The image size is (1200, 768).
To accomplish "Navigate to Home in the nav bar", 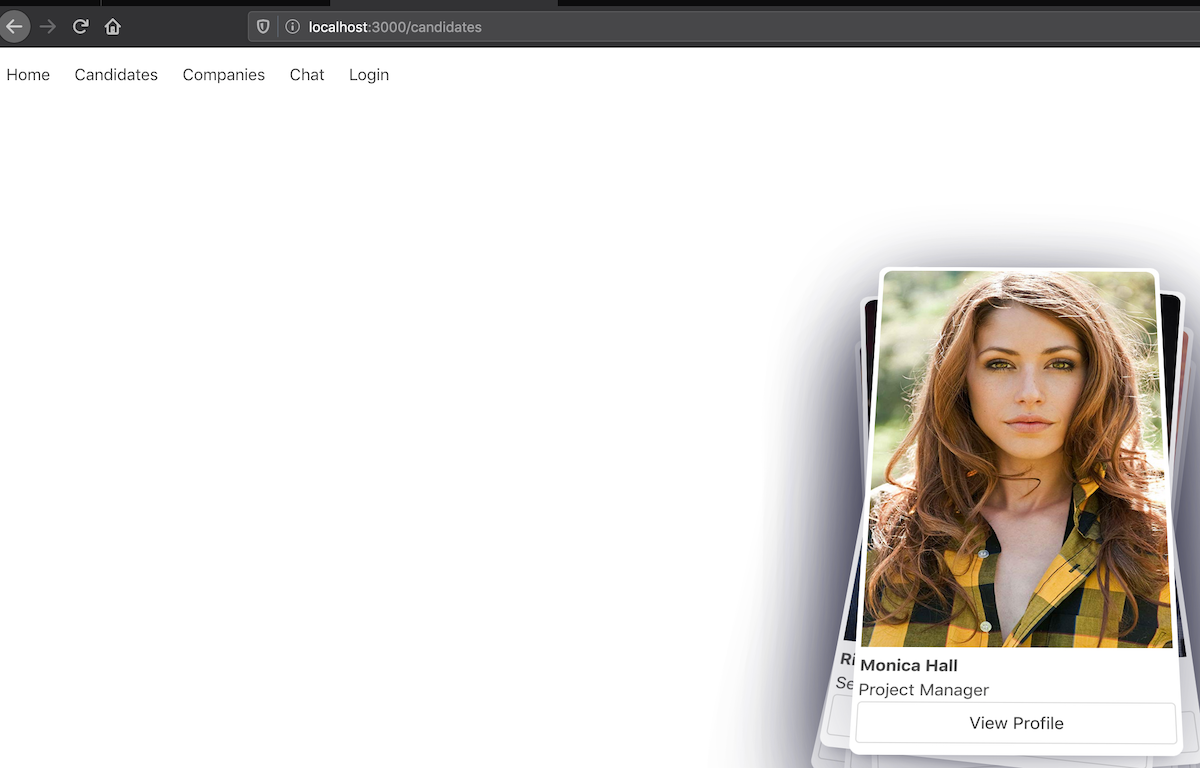I will click(28, 75).
